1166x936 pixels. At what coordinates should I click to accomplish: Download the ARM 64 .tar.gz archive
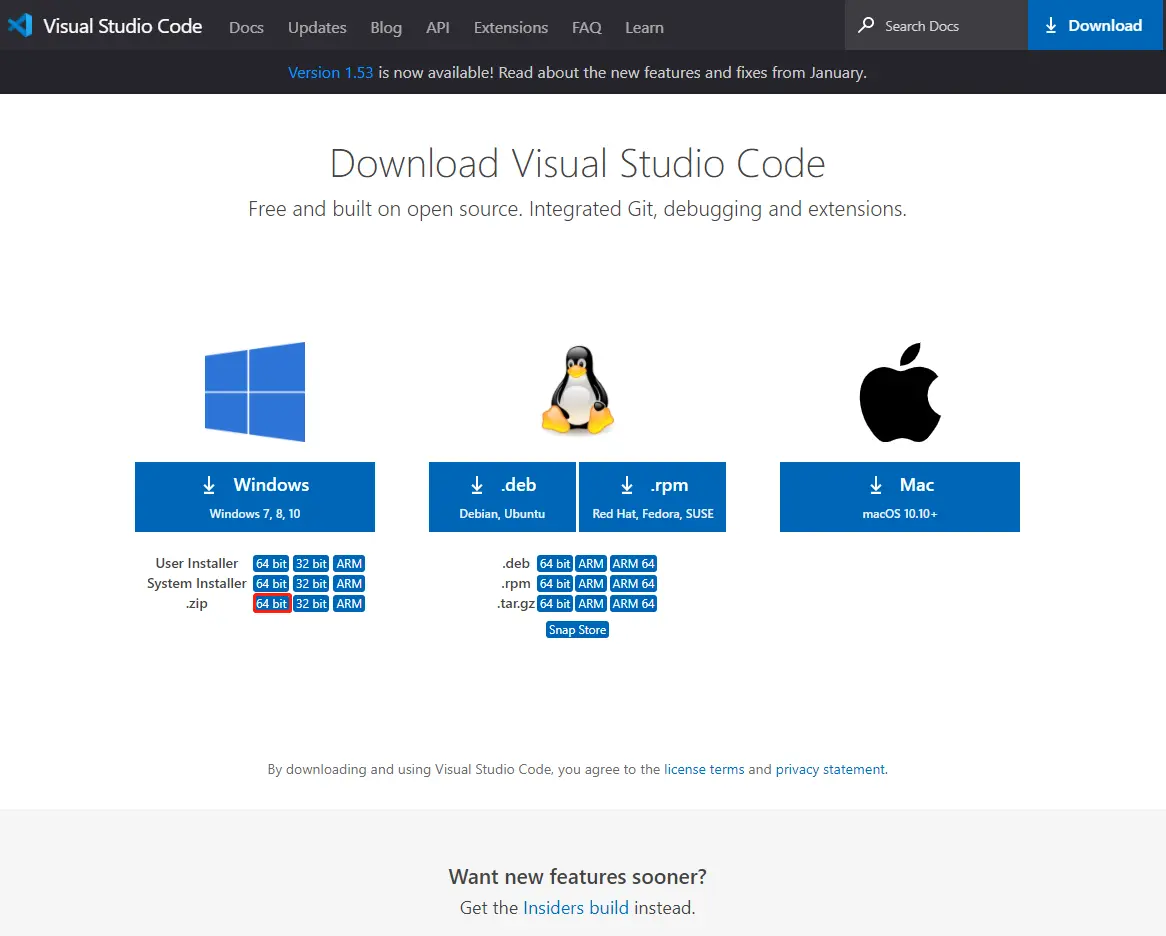[633, 603]
